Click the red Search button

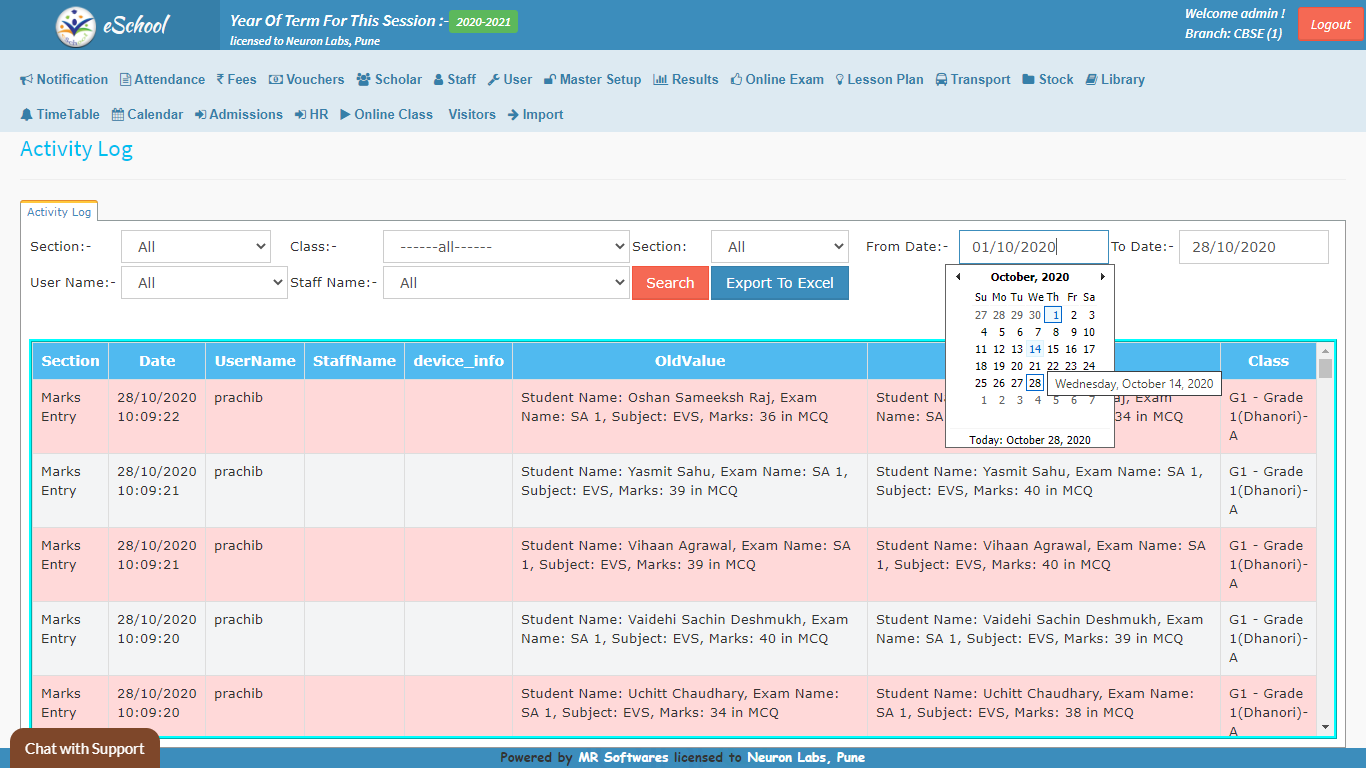[x=670, y=283]
